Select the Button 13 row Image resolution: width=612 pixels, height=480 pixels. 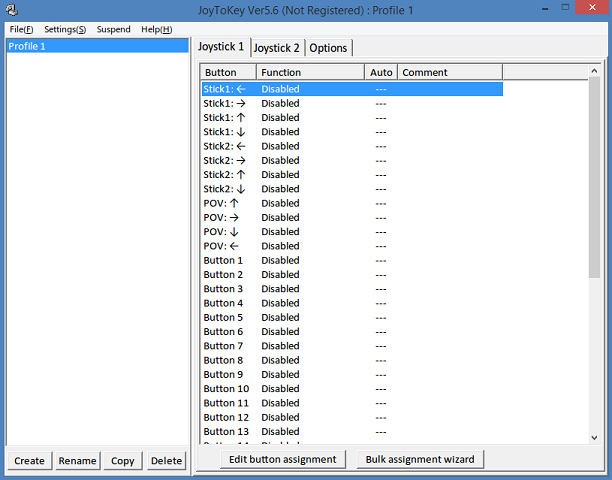[352, 432]
